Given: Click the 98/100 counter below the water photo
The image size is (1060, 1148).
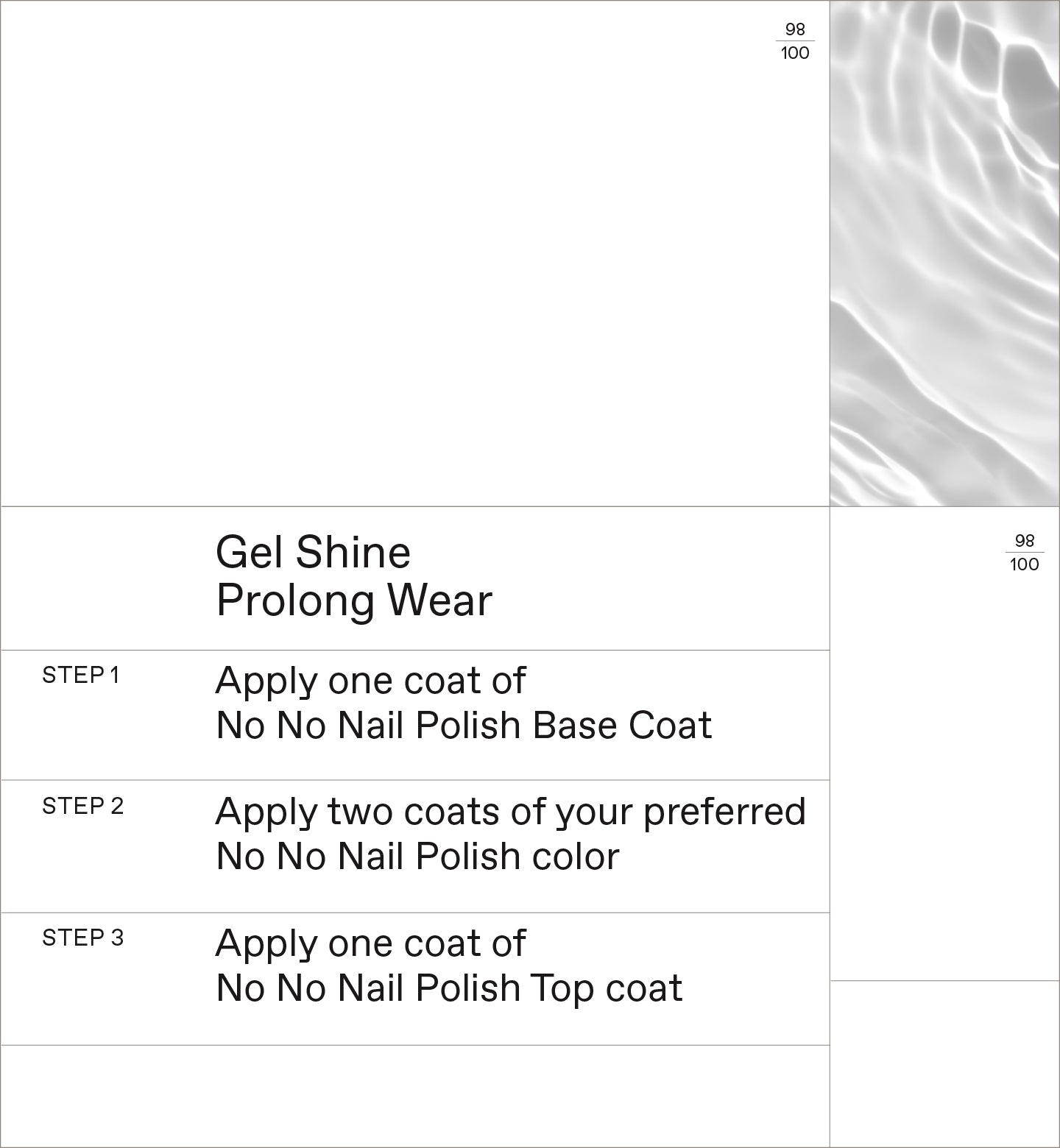Looking at the screenshot, I should tap(1024, 553).
